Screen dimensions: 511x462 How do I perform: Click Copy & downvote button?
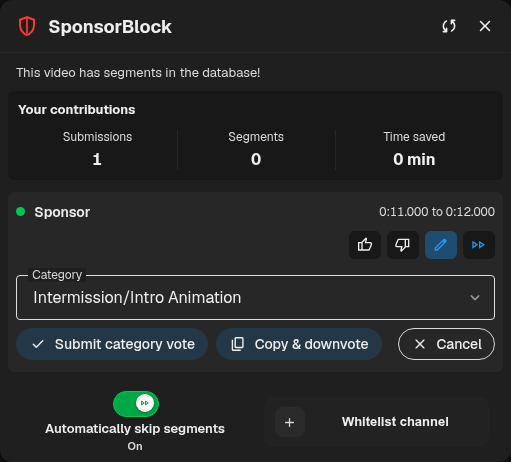299,344
